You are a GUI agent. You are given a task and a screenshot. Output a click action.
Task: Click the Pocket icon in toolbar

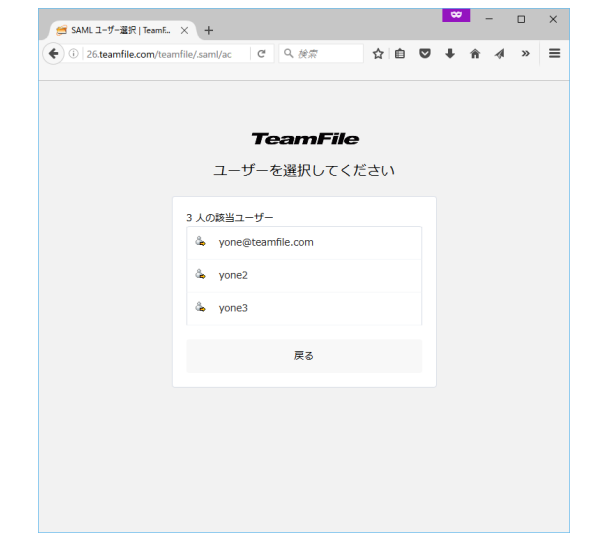(425, 54)
